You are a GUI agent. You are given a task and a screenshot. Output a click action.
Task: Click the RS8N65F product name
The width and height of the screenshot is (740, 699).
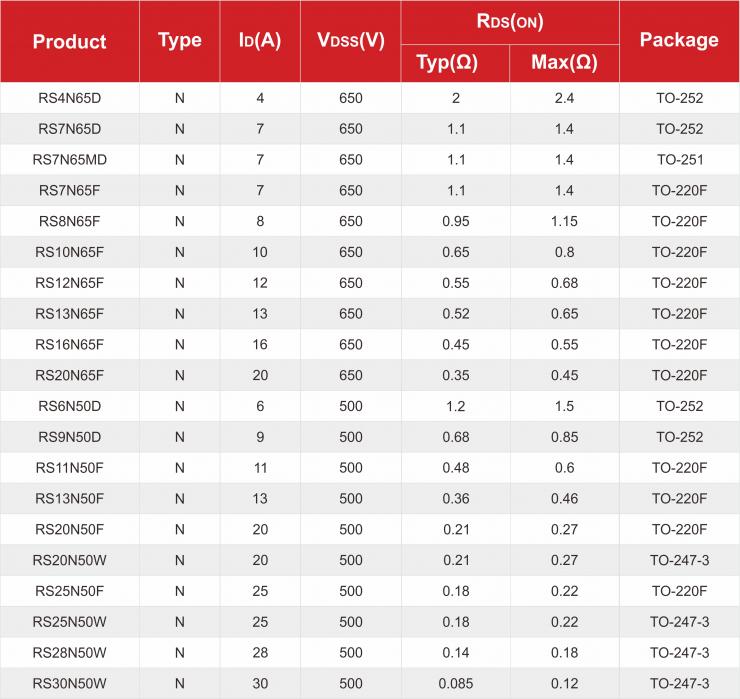pos(69,221)
